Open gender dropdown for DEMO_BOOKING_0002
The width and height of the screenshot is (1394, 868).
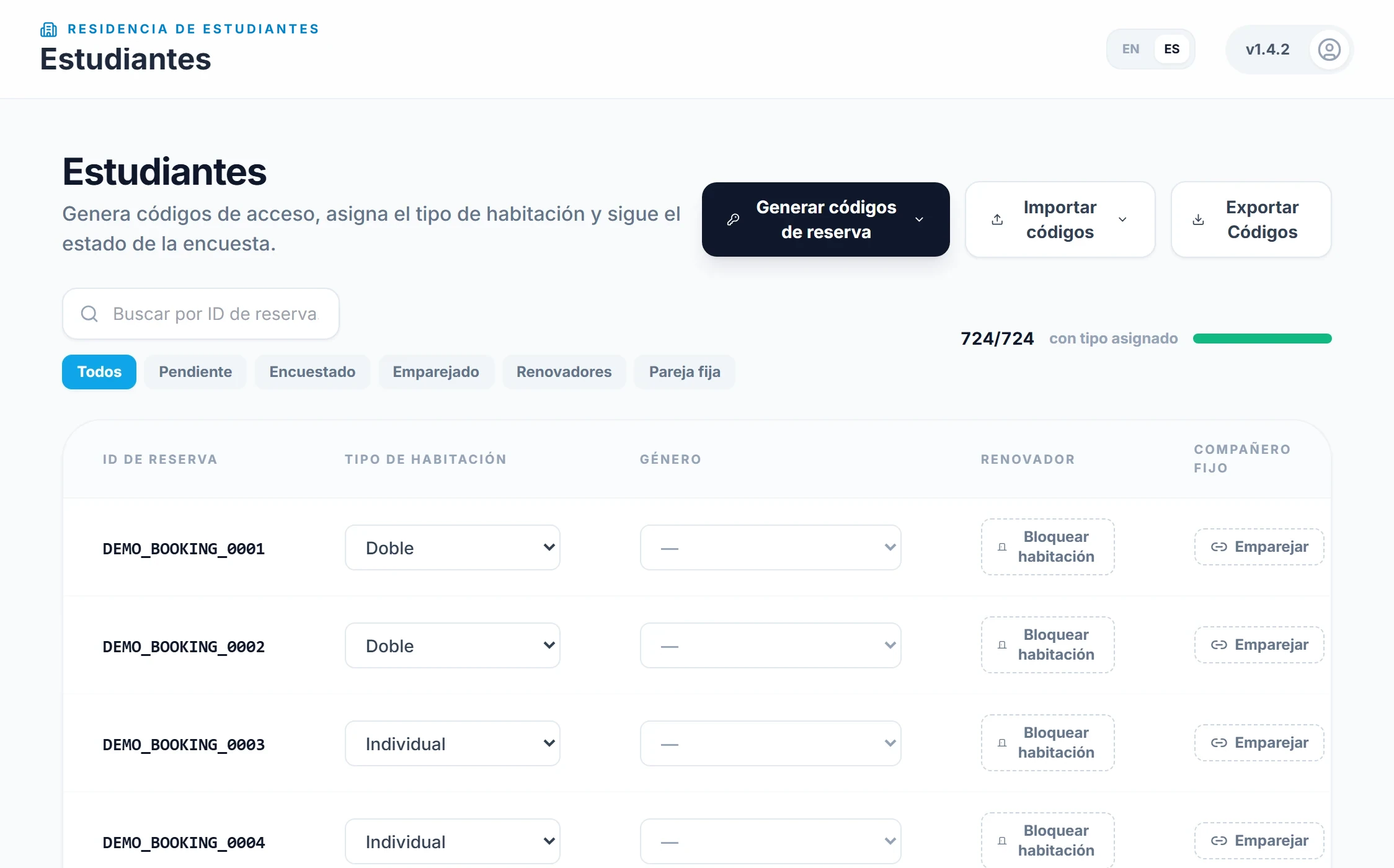pyautogui.click(x=771, y=645)
